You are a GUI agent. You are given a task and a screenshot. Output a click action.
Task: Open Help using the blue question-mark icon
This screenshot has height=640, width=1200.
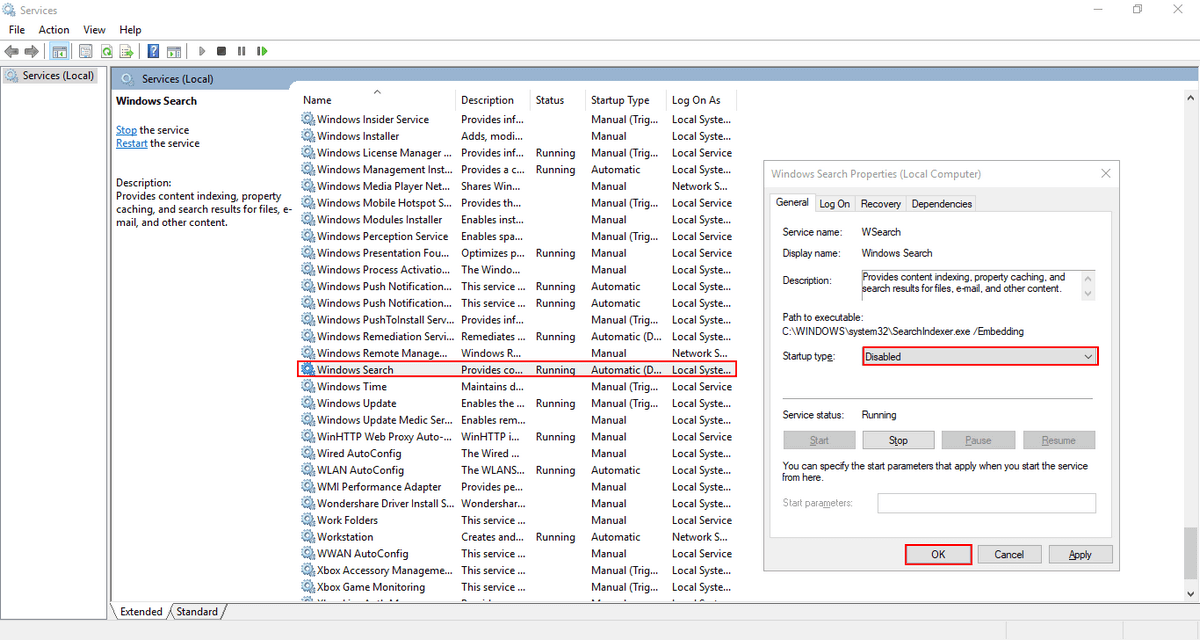point(154,51)
